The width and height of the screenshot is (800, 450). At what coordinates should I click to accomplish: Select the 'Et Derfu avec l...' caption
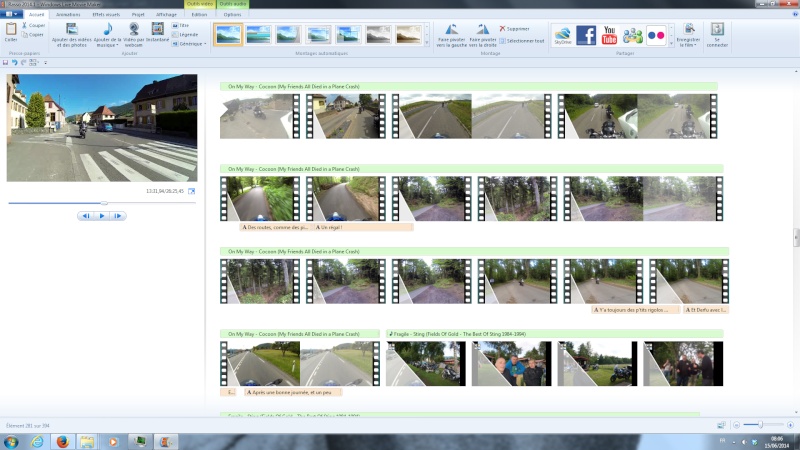point(706,310)
